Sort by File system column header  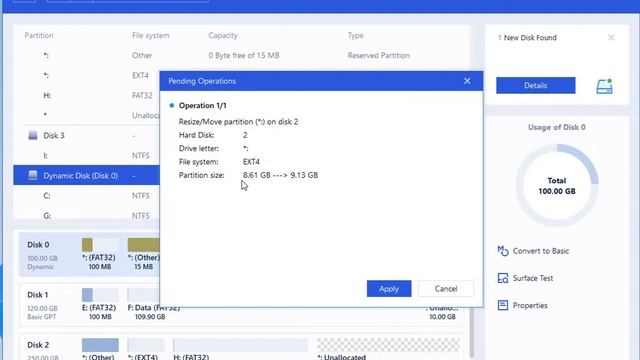point(150,36)
